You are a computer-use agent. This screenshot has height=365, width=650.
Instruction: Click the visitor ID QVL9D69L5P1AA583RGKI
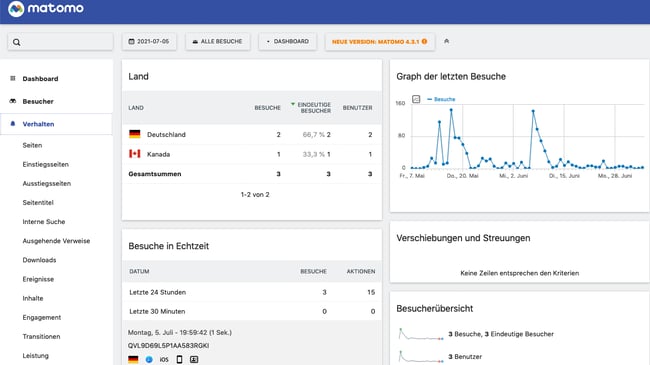tap(168, 346)
